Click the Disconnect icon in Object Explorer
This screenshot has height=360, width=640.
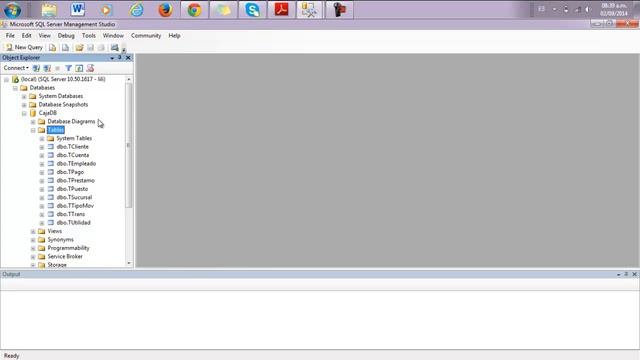47,68
